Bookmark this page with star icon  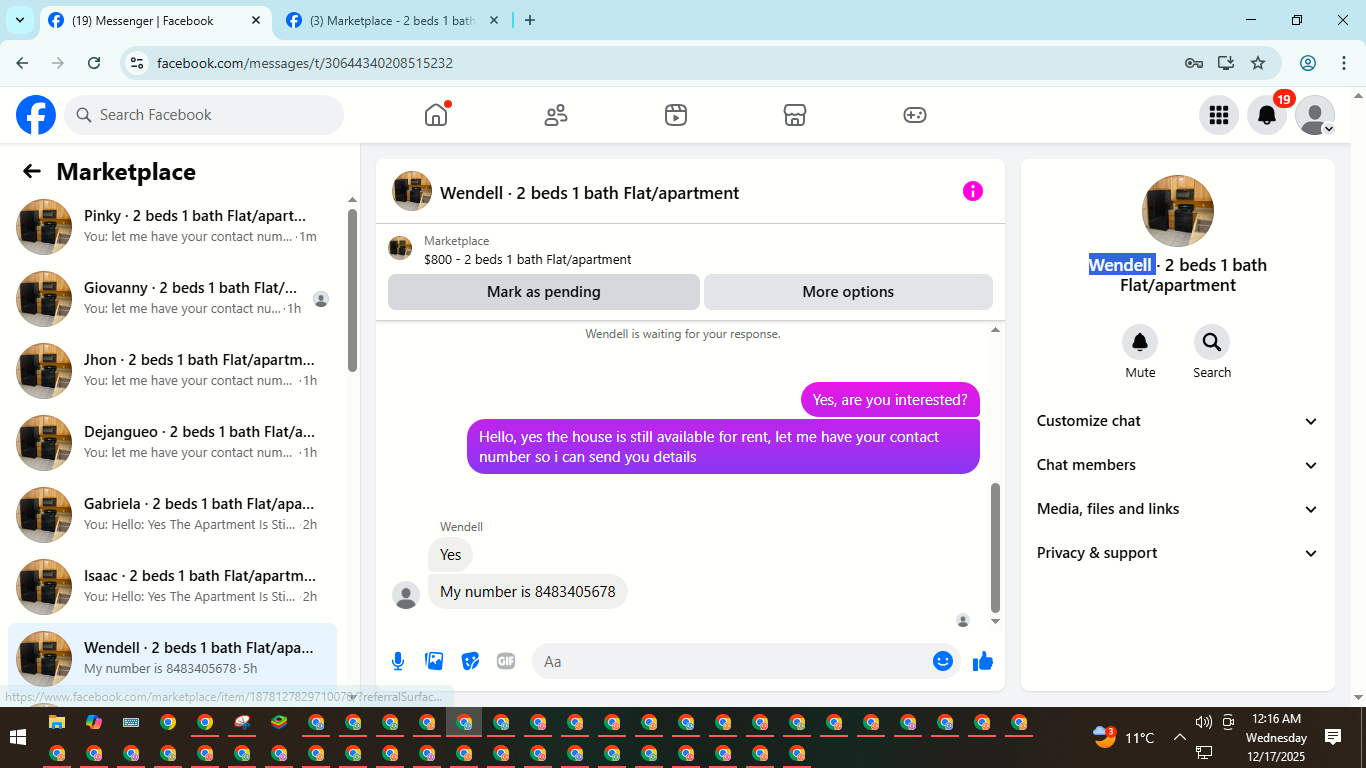tap(1258, 63)
